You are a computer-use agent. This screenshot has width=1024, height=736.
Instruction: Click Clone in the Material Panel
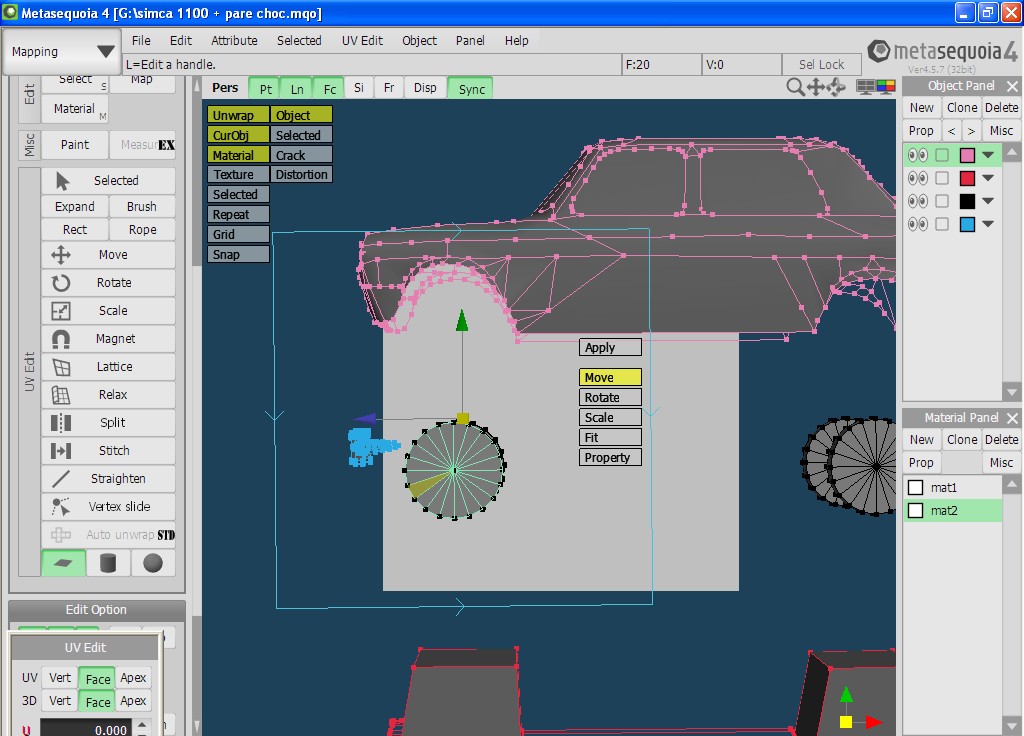[962, 440]
